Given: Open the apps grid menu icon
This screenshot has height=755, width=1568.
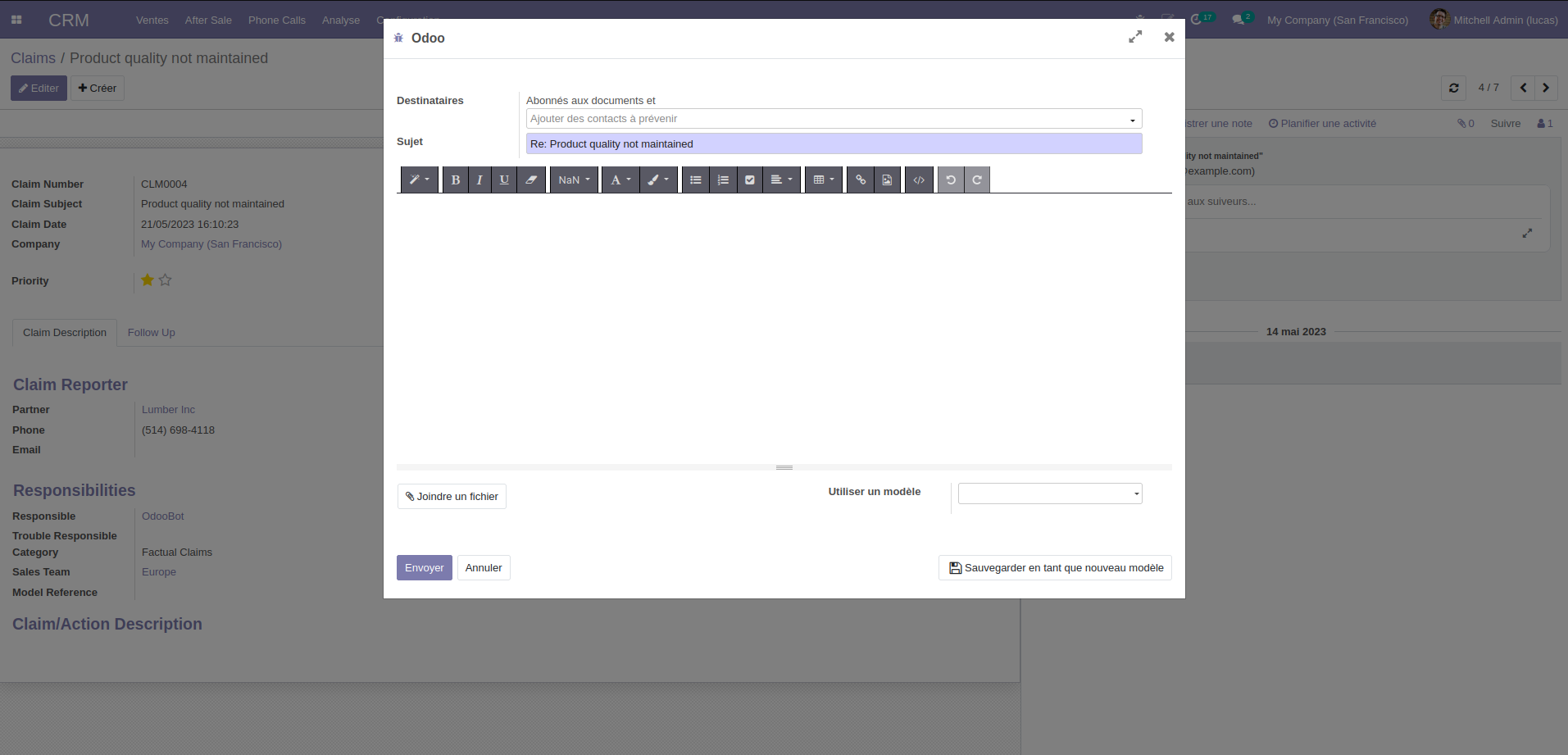Looking at the screenshot, I should tap(16, 20).
